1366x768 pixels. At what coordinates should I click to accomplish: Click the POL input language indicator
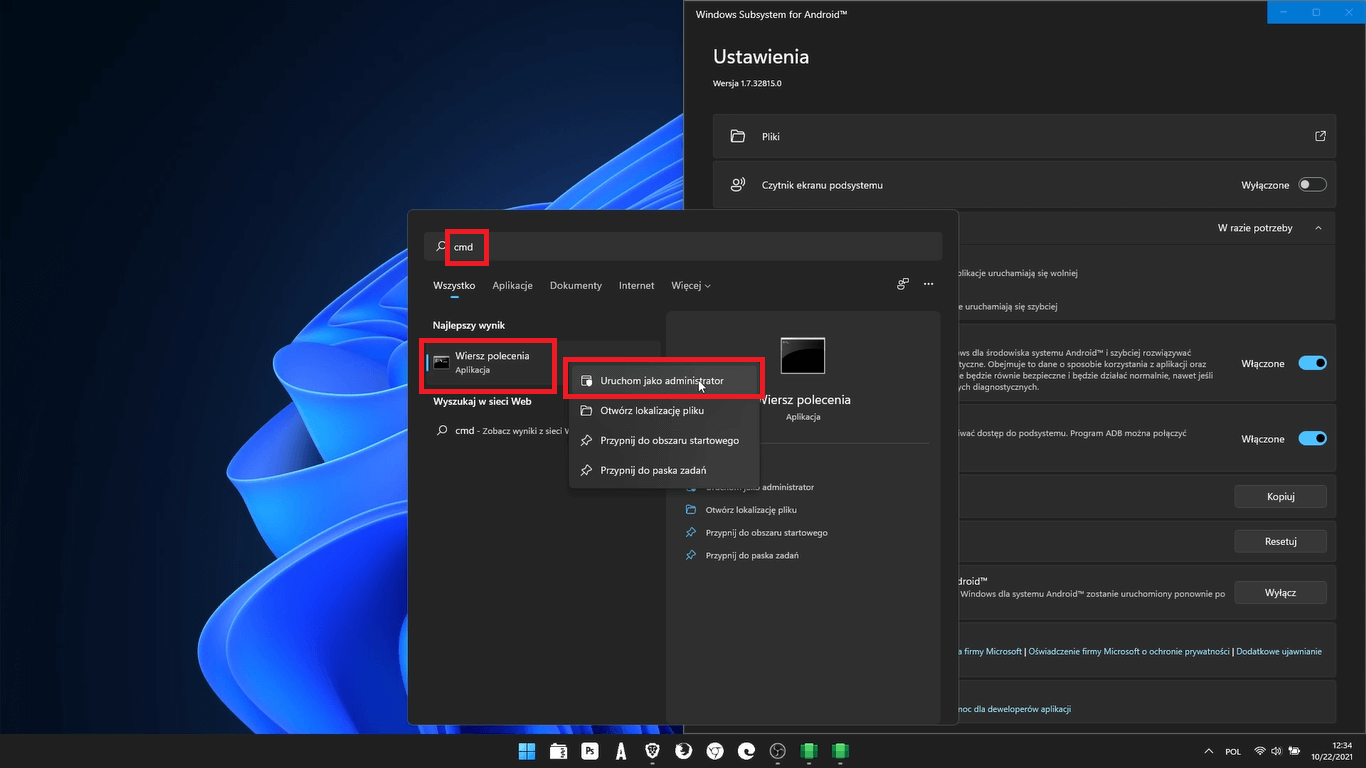point(1233,751)
